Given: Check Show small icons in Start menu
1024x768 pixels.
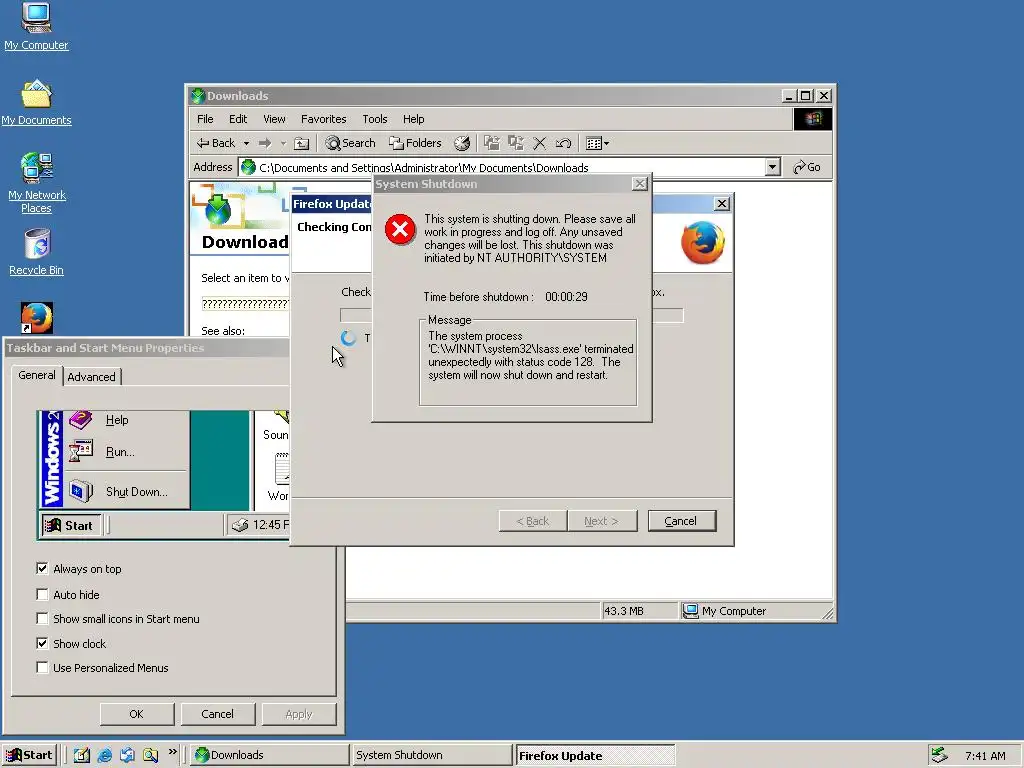Looking at the screenshot, I should click(42, 618).
